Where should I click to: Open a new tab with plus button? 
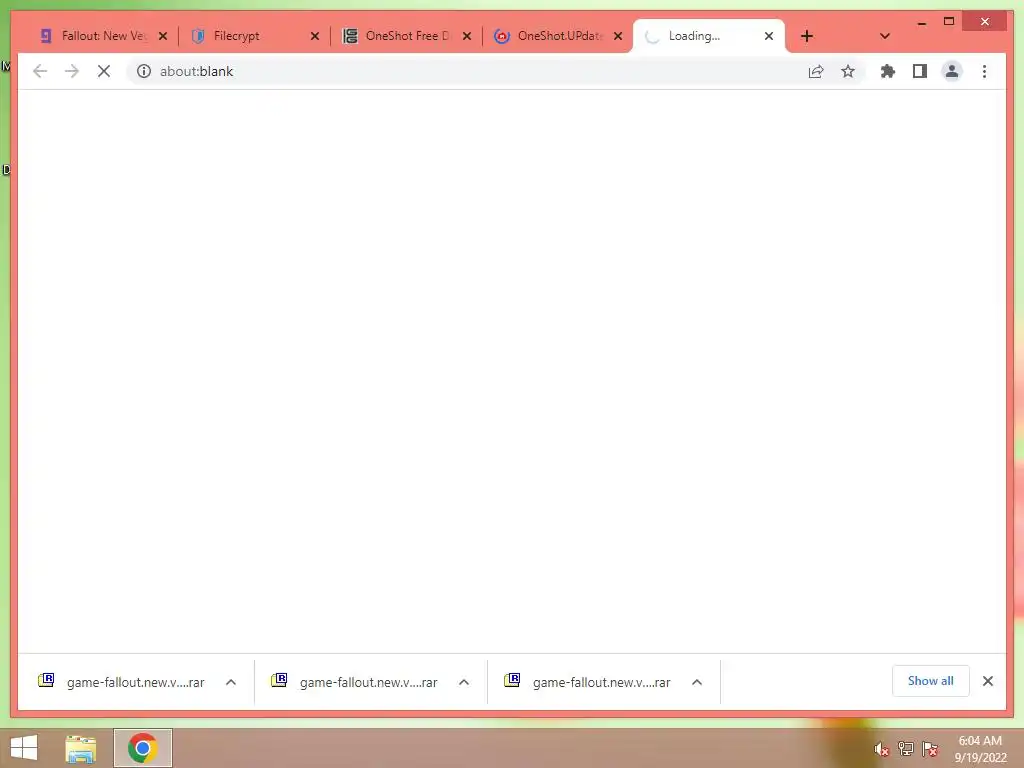807,36
